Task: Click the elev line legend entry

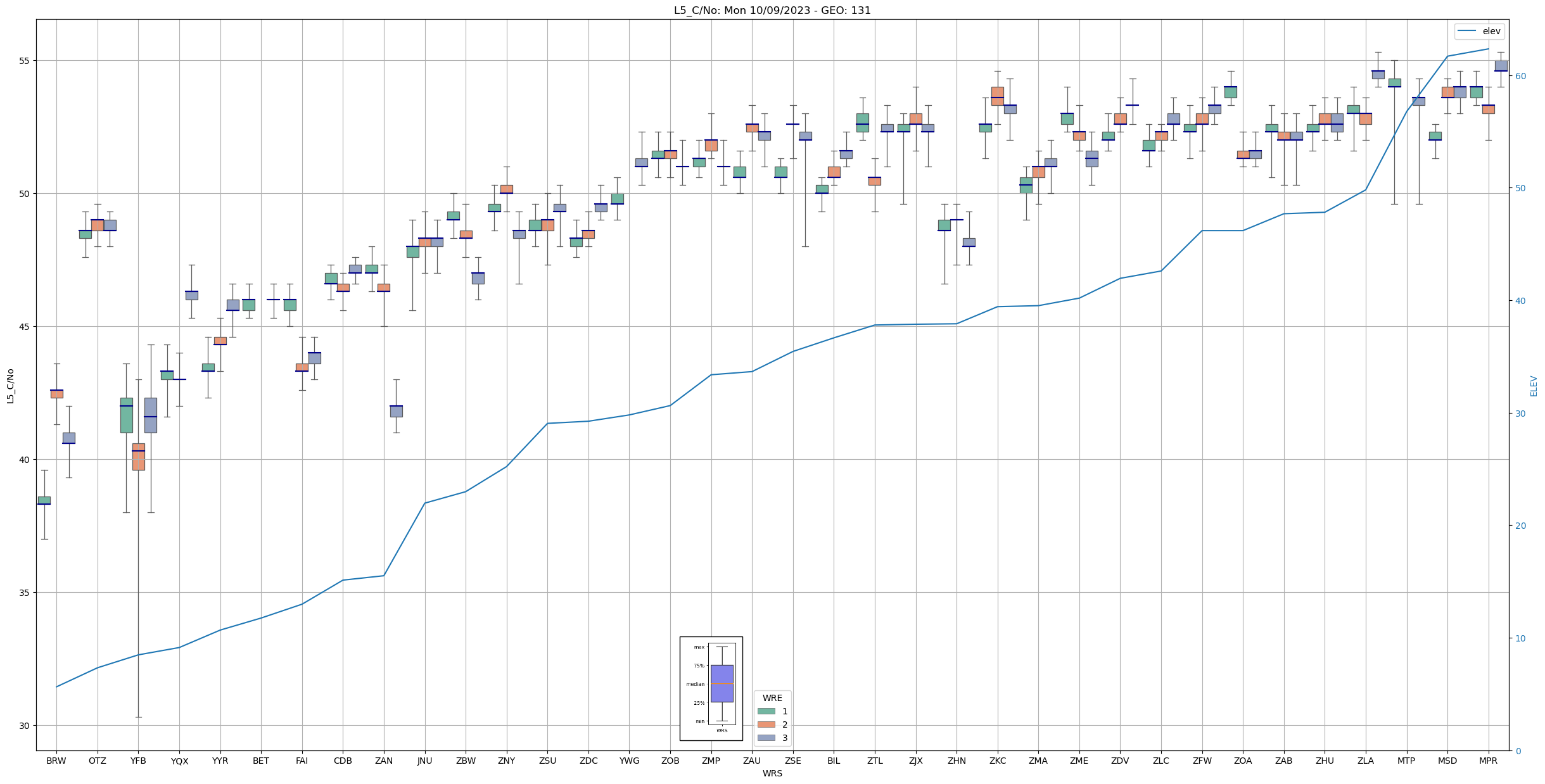Action: (x=1478, y=31)
